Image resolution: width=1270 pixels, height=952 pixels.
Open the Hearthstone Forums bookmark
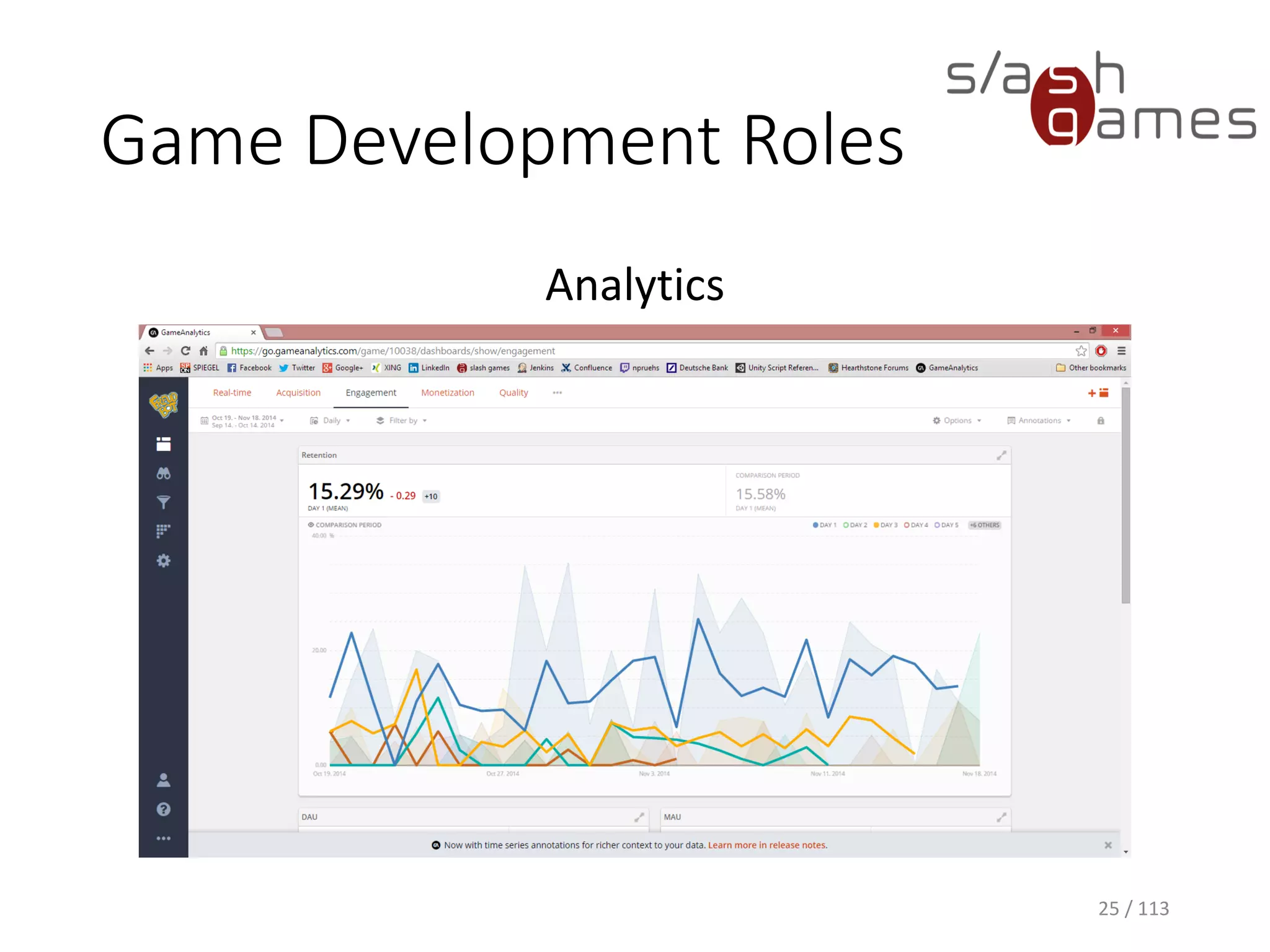(868, 368)
